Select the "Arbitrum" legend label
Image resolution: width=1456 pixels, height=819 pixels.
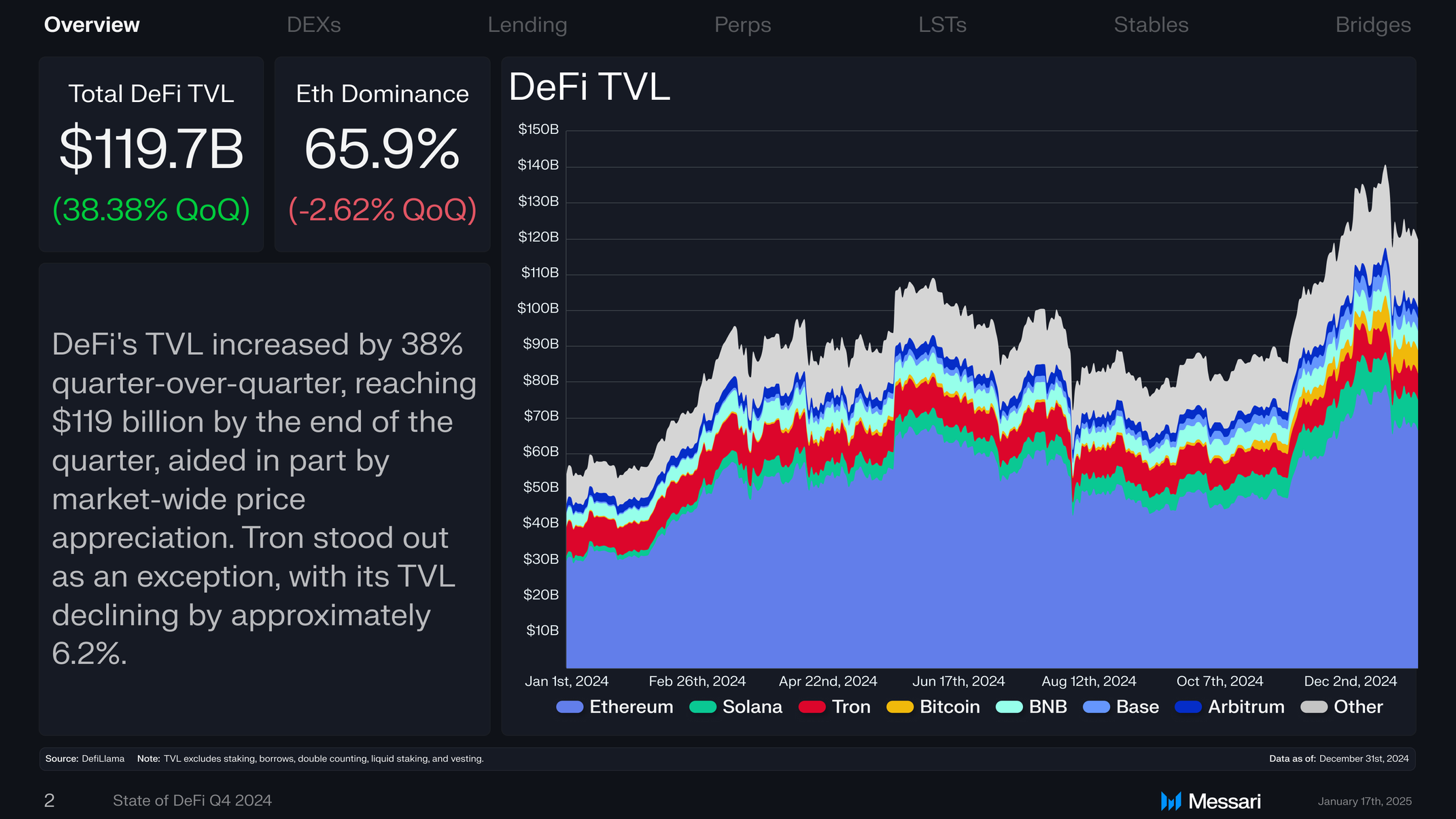[x=1246, y=707]
